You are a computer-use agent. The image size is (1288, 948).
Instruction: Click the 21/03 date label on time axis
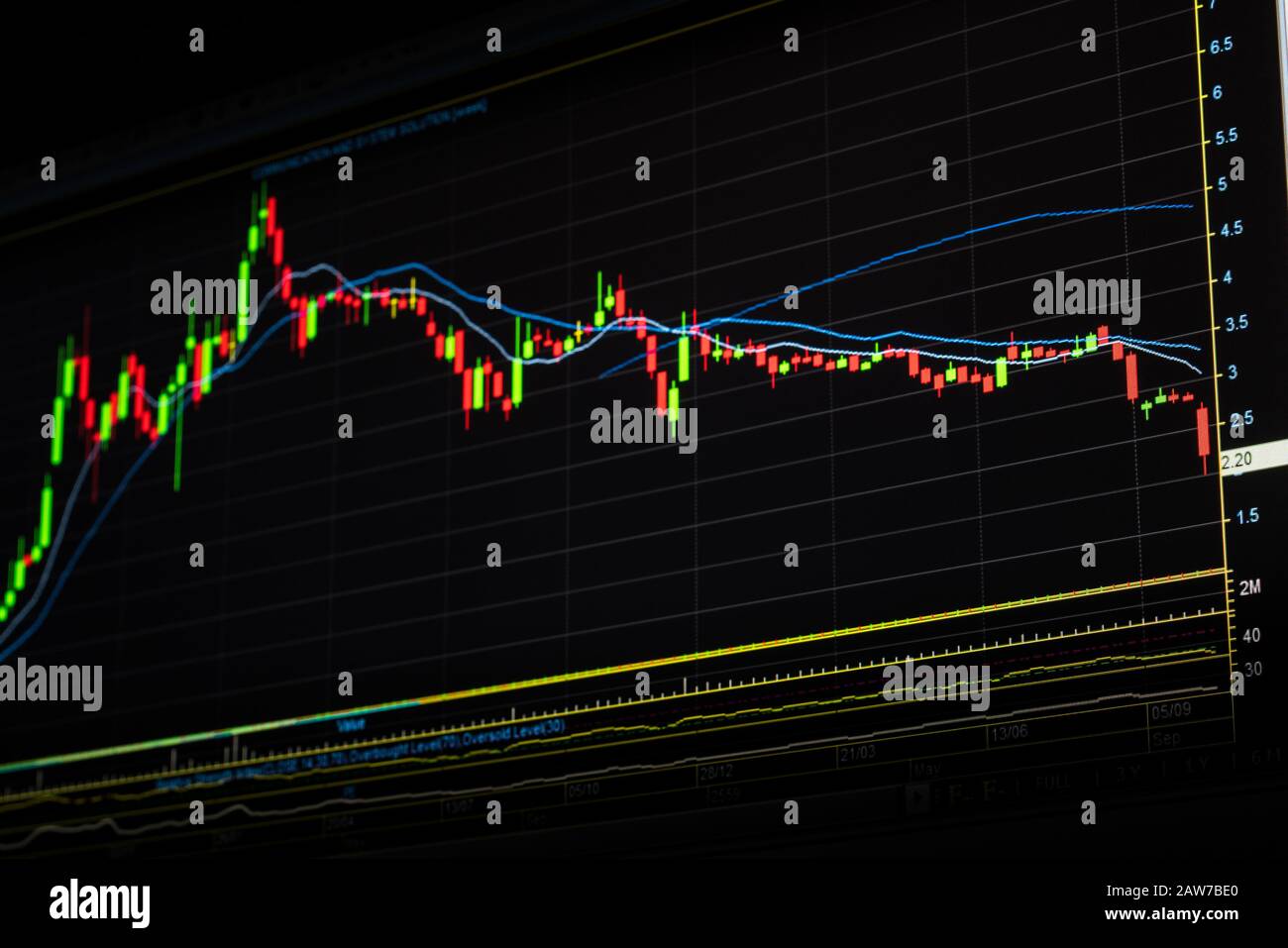pos(858,755)
